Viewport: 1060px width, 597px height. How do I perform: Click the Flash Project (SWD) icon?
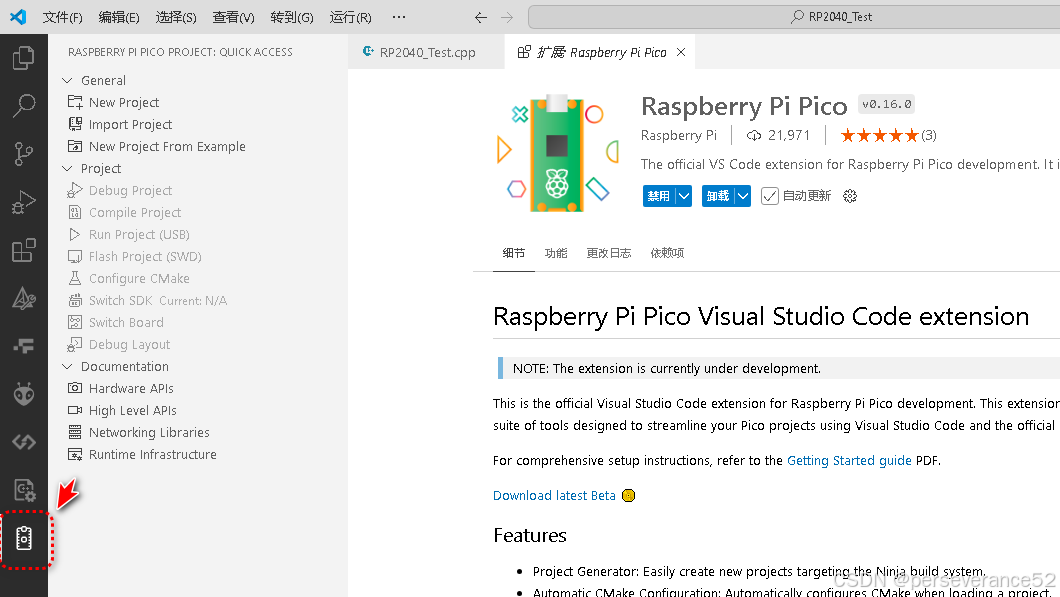click(x=75, y=256)
